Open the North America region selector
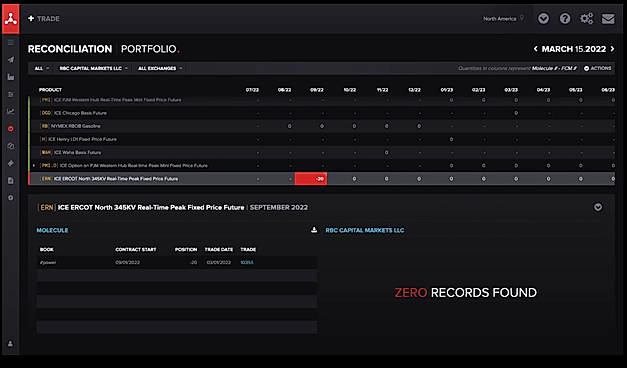 tap(503, 19)
